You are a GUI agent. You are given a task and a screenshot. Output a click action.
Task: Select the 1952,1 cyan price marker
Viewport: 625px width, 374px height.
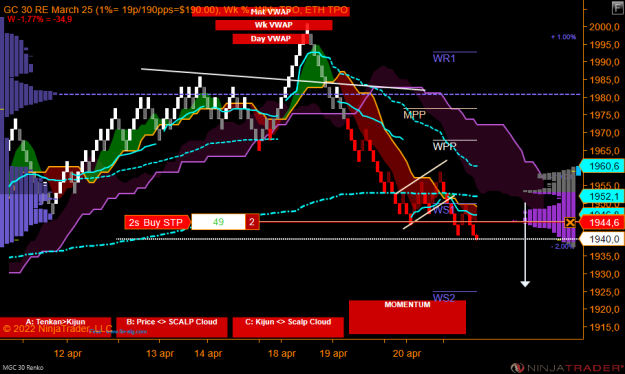pos(603,197)
